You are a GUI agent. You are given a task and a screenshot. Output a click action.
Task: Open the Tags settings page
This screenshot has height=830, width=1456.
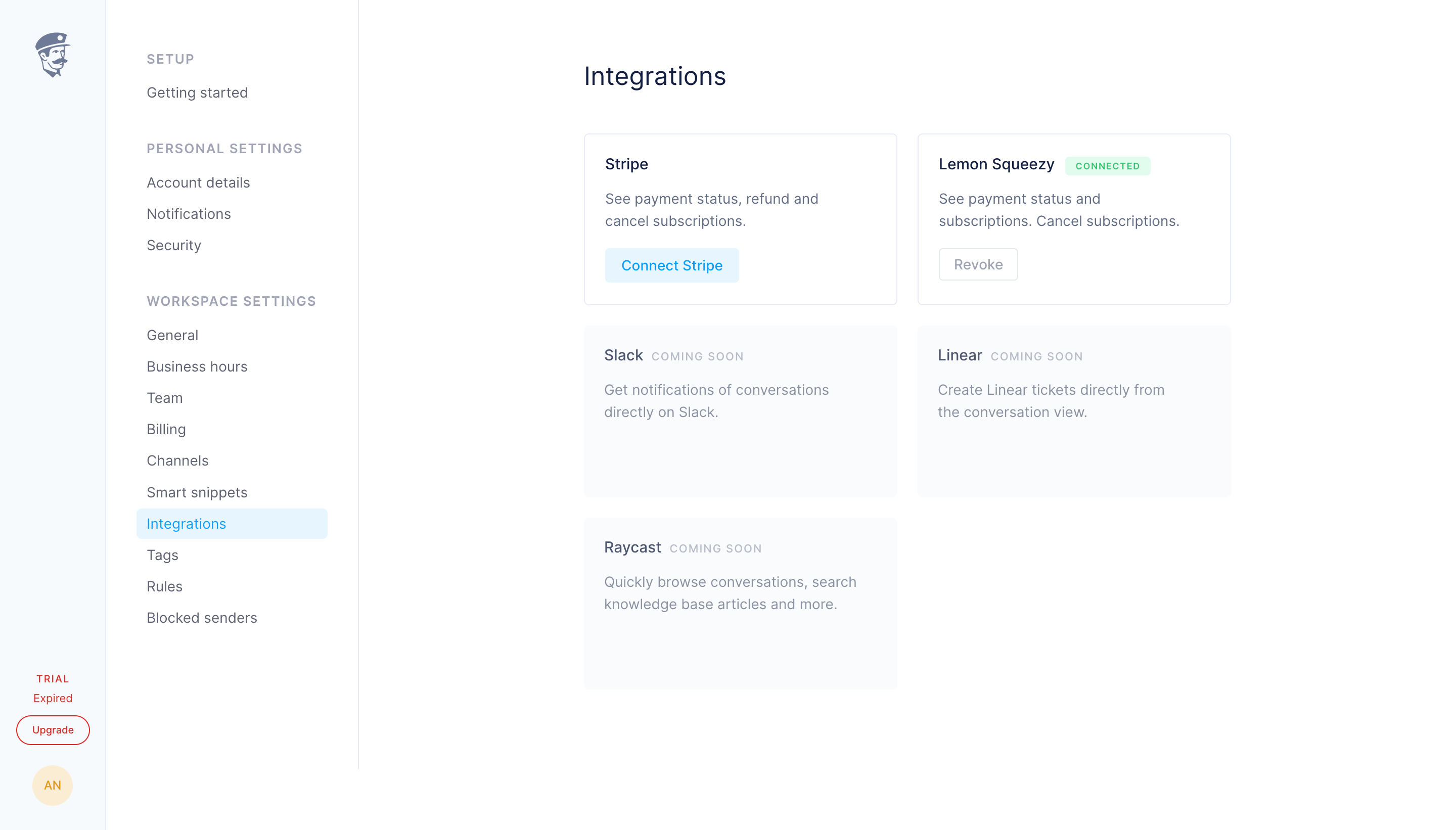(162, 555)
